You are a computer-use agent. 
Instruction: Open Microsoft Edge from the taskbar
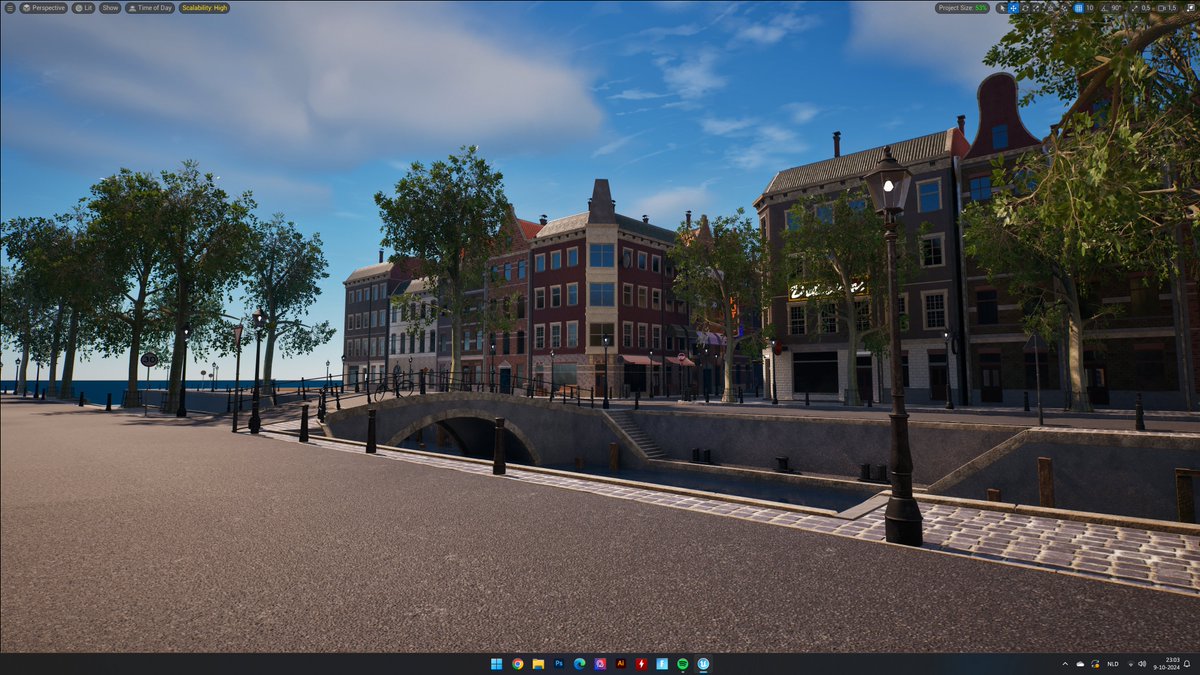(579, 664)
